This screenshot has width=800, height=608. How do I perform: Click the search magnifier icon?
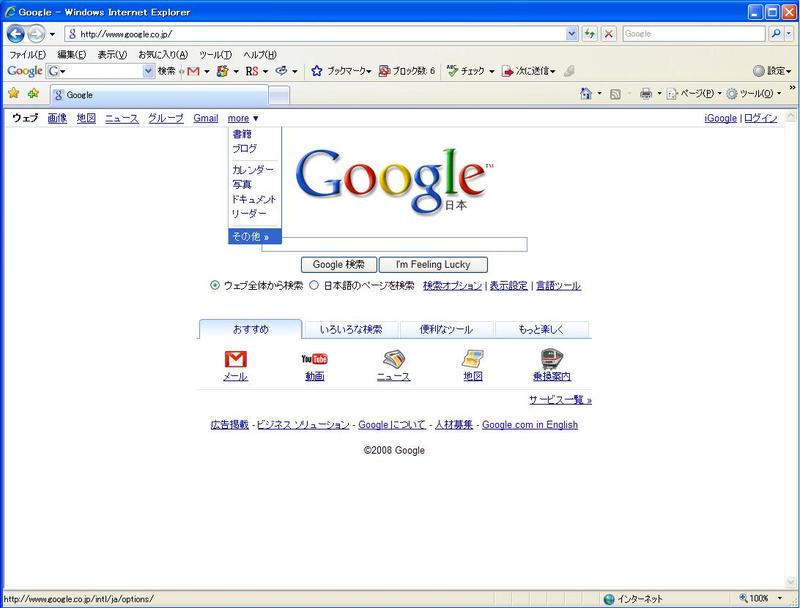(776, 34)
